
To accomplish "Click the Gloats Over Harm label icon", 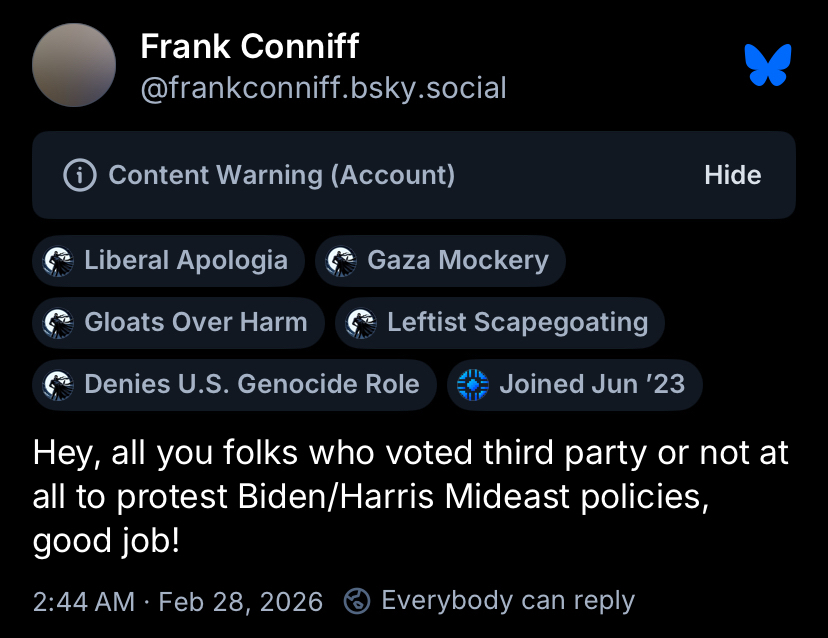I will [59, 323].
